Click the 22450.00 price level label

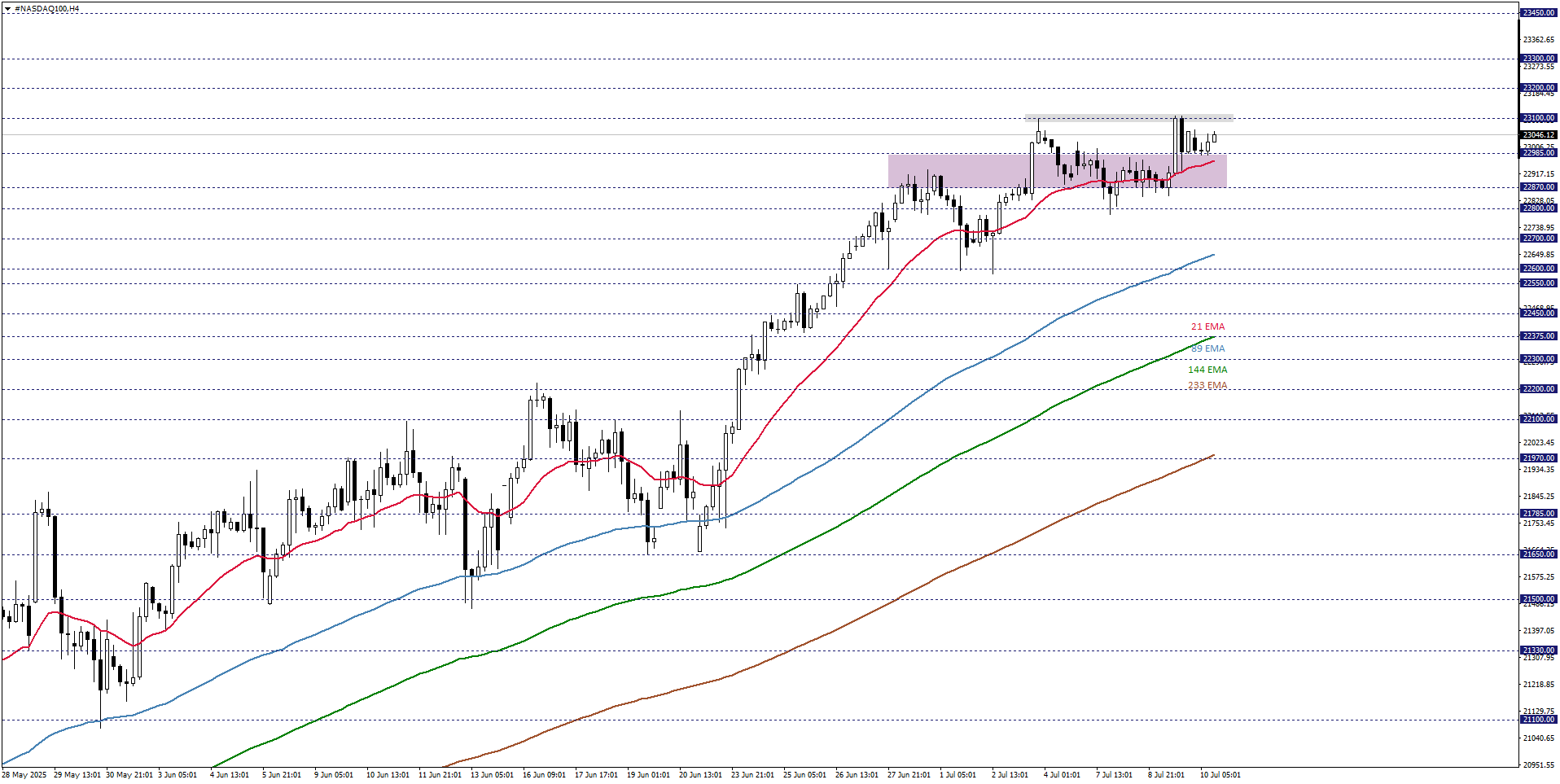pos(1539,313)
